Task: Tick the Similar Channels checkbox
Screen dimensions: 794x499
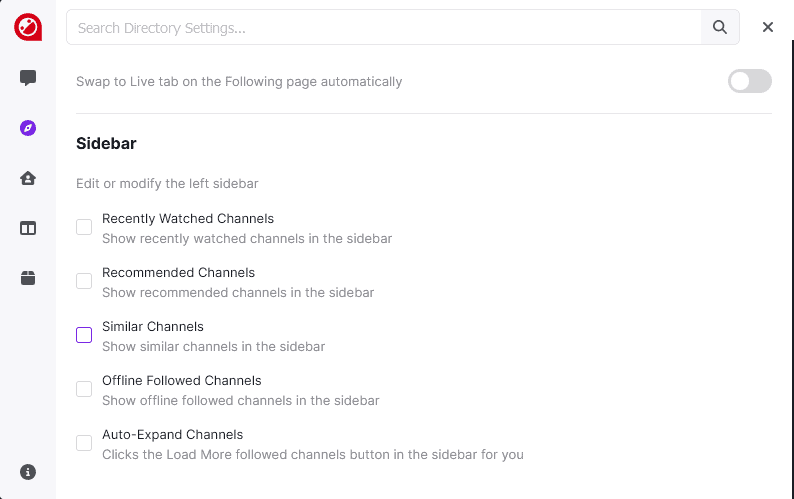Action: [x=84, y=335]
